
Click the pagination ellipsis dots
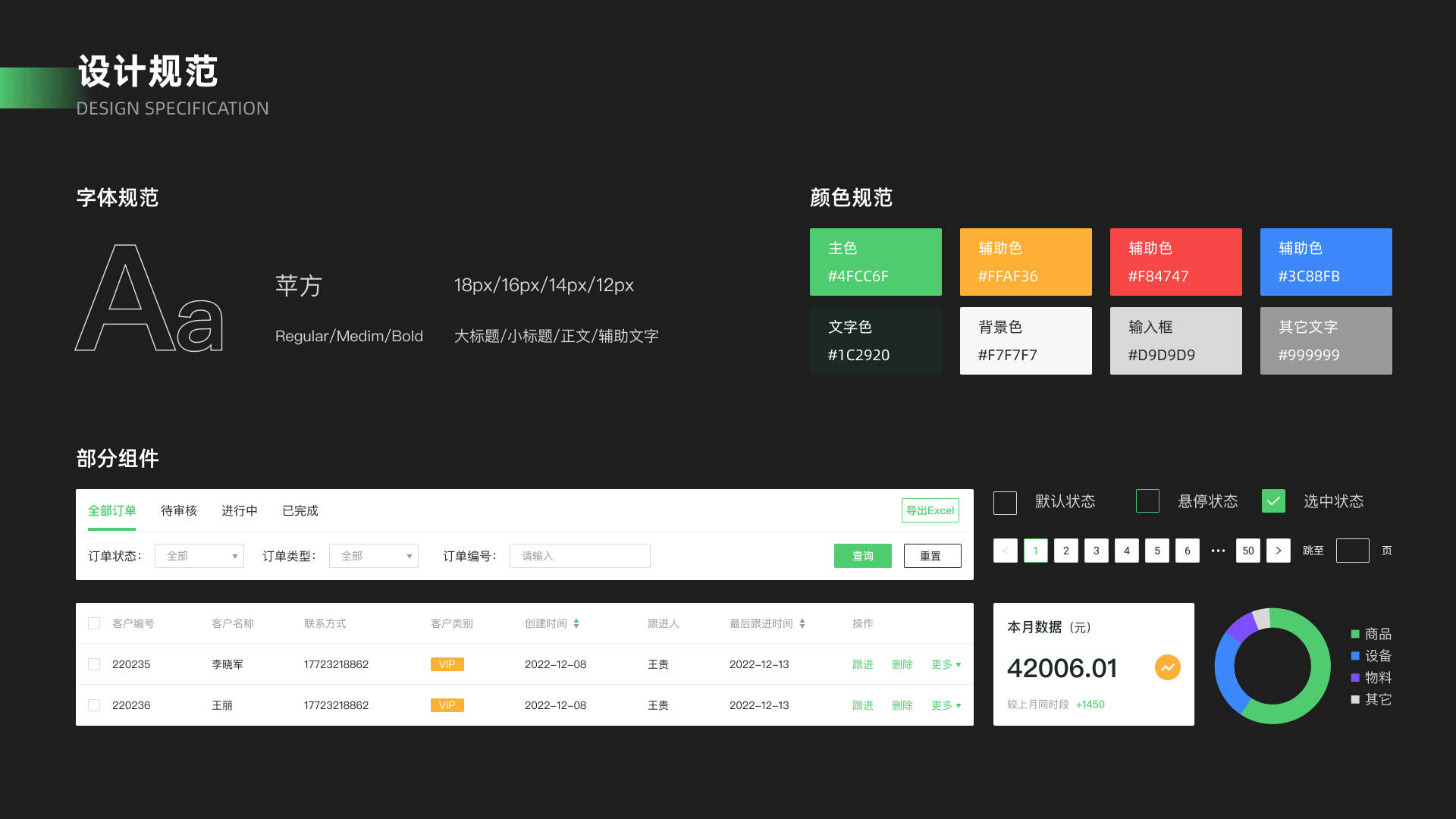pos(1218,551)
